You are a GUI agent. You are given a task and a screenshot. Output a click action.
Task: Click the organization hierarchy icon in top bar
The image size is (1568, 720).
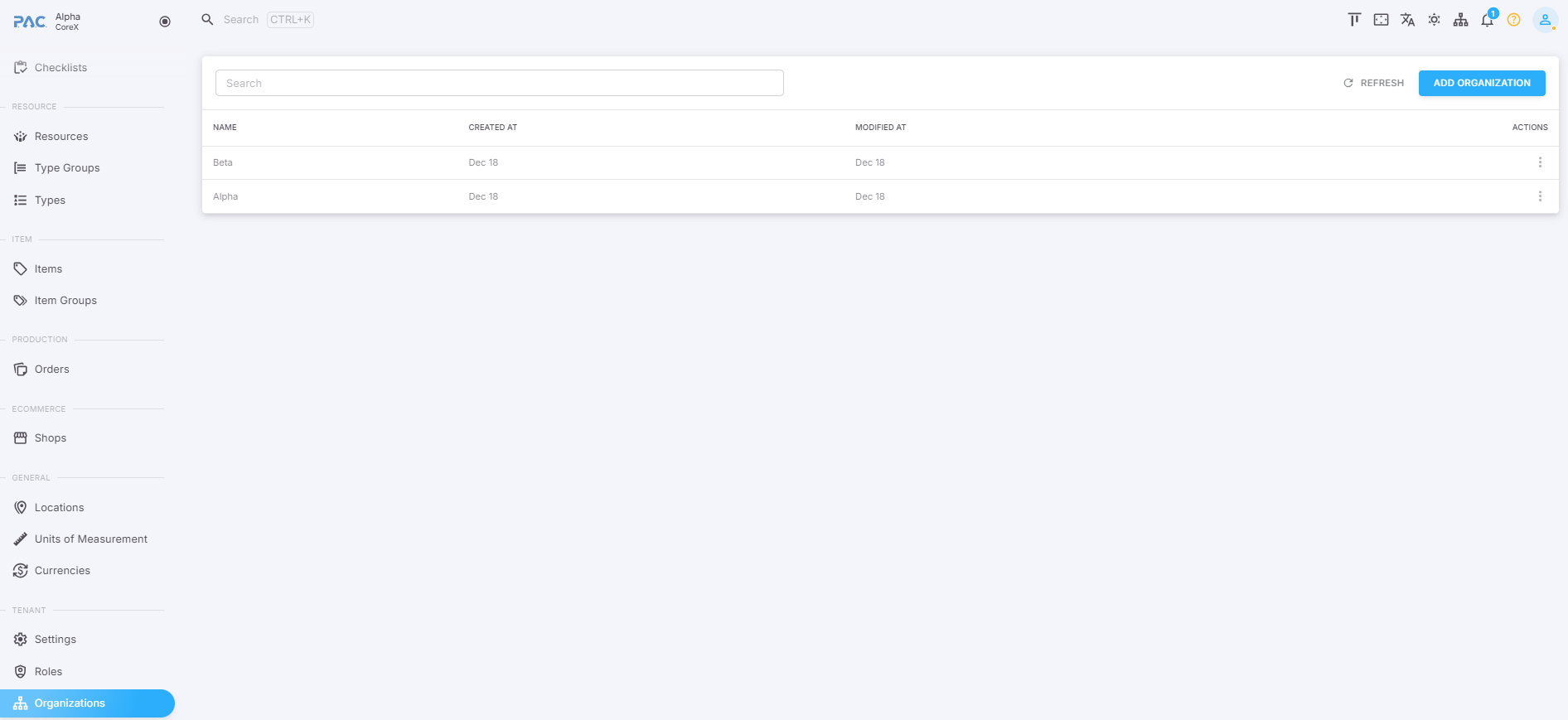pos(1460,20)
